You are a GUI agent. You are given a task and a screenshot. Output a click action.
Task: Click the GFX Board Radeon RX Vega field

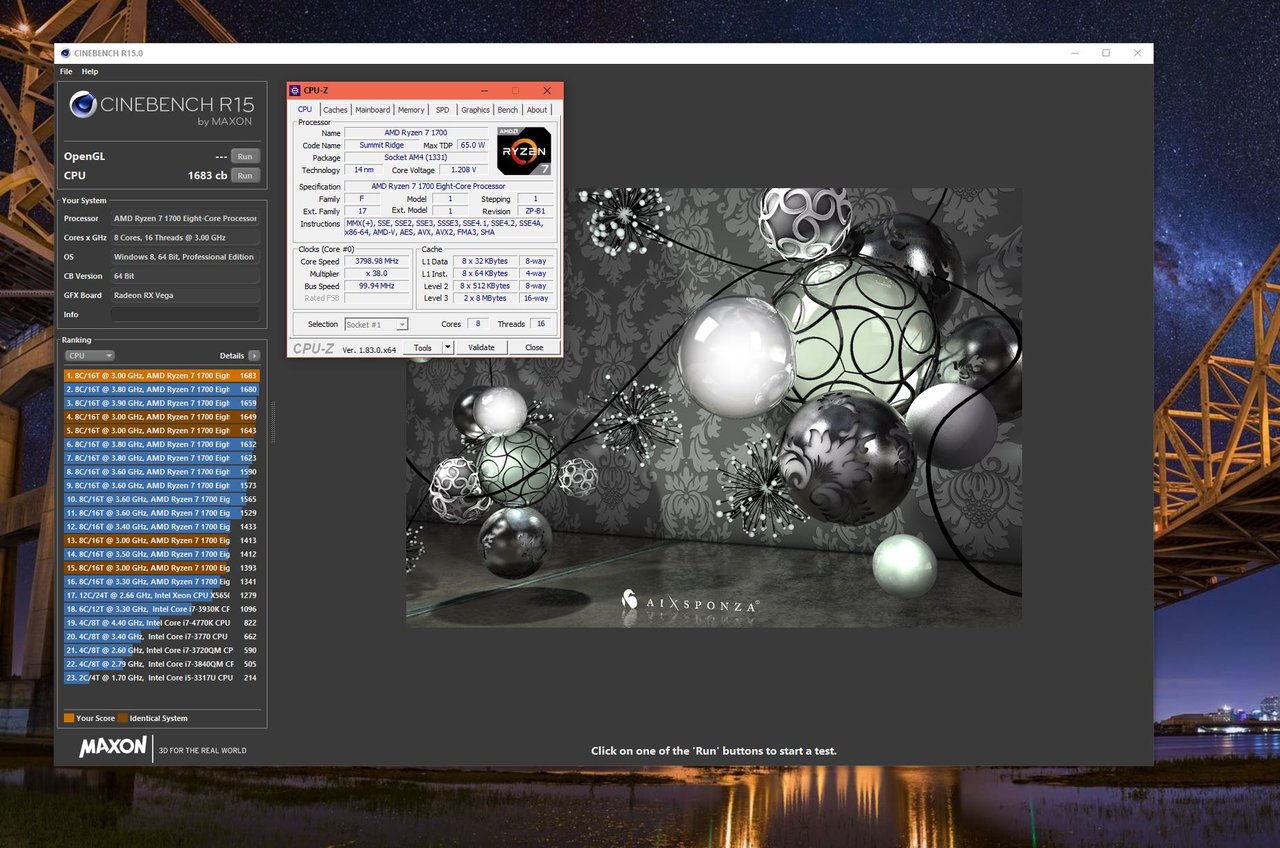(x=185, y=295)
